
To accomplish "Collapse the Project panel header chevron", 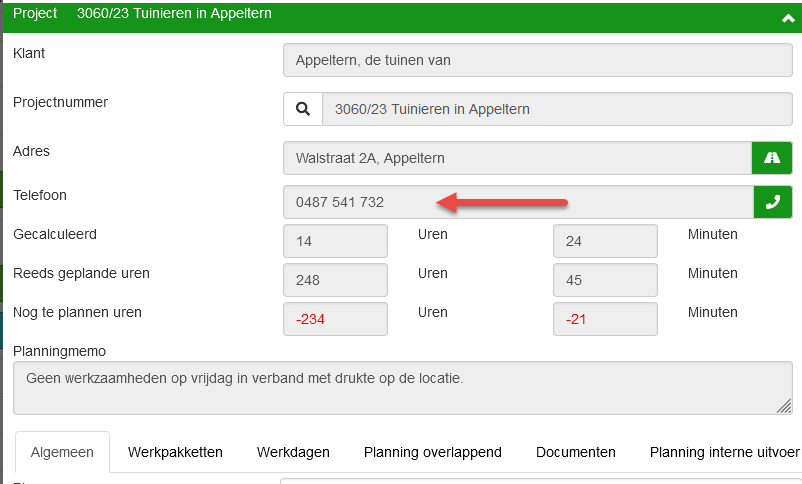I will [x=786, y=16].
